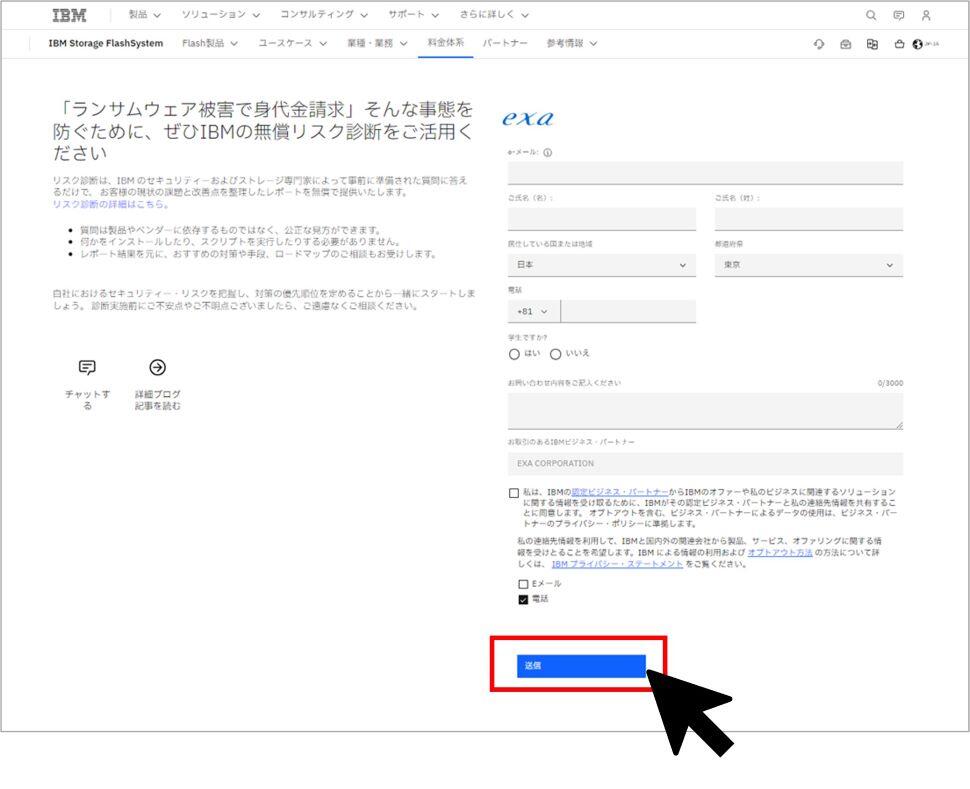Click the 詳細ブログ記事を読む arrow icon
Viewport: 970px width, 789px height.
[x=158, y=368]
